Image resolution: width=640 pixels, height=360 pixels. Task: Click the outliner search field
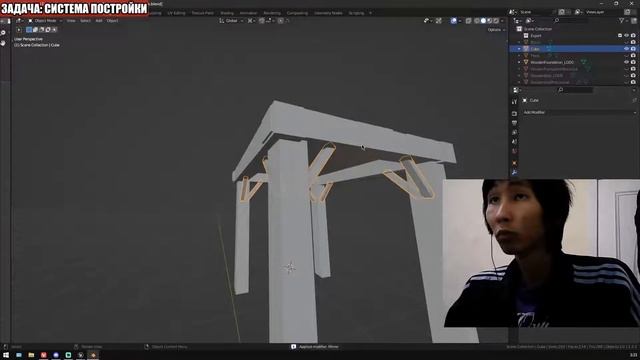pos(571,20)
